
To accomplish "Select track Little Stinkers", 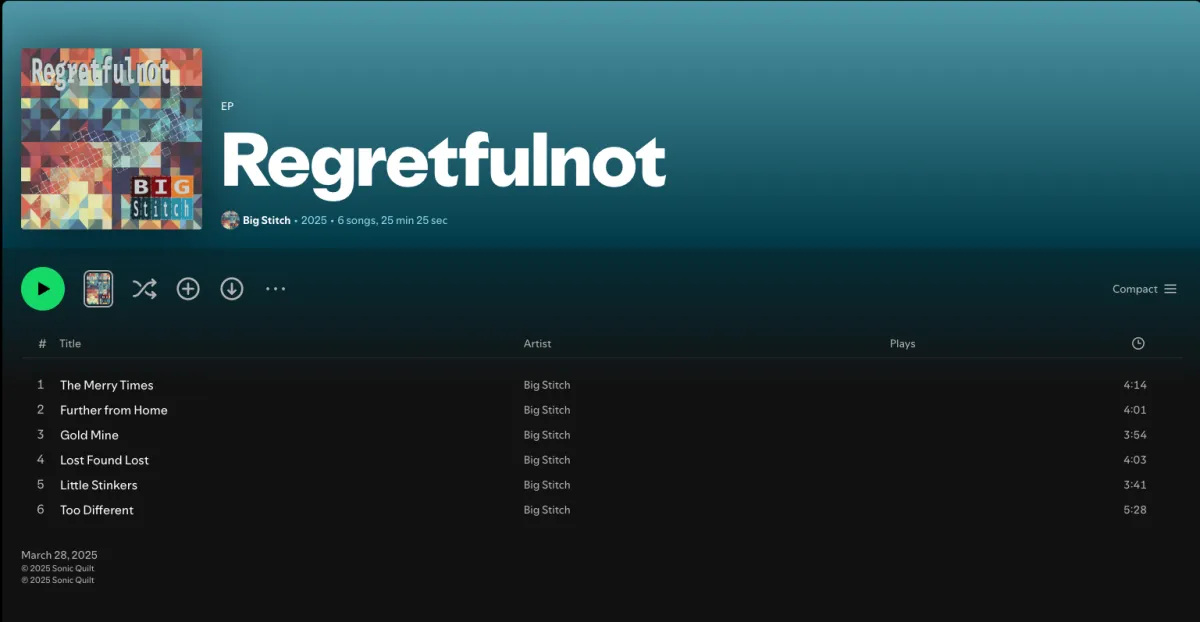I will [99, 485].
